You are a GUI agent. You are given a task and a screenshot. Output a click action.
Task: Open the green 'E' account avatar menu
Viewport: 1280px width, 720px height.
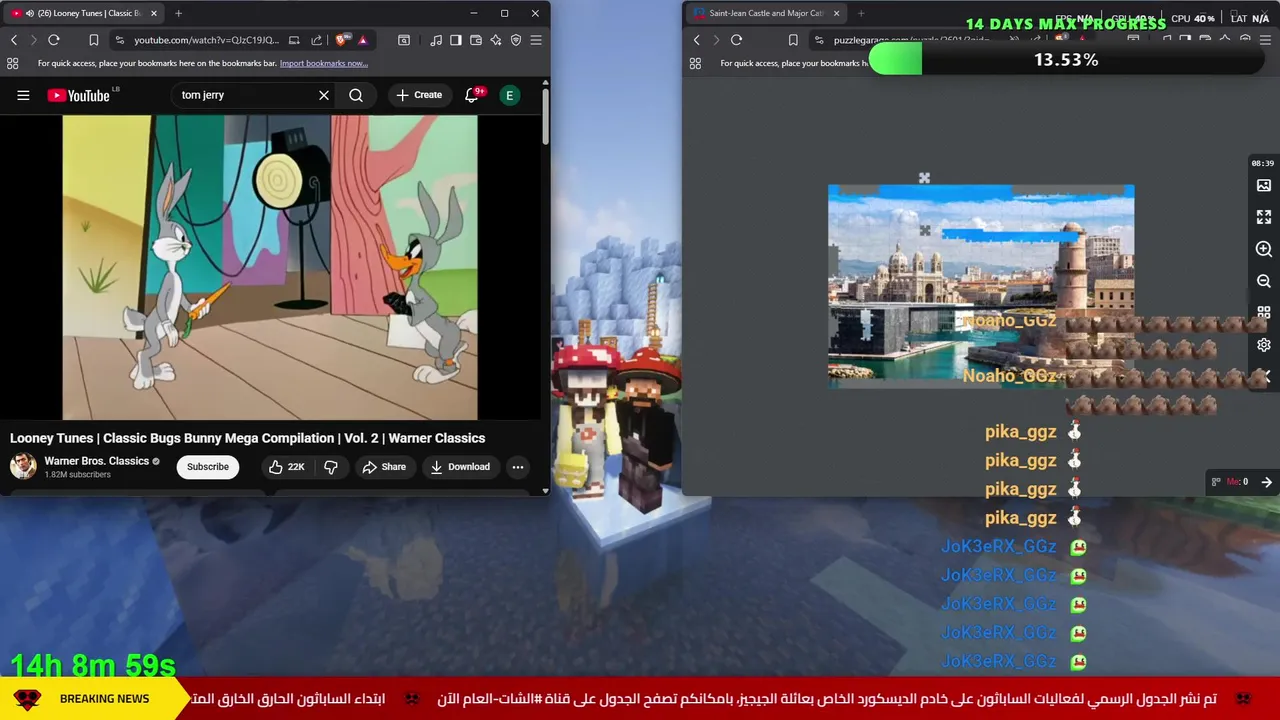510,95
